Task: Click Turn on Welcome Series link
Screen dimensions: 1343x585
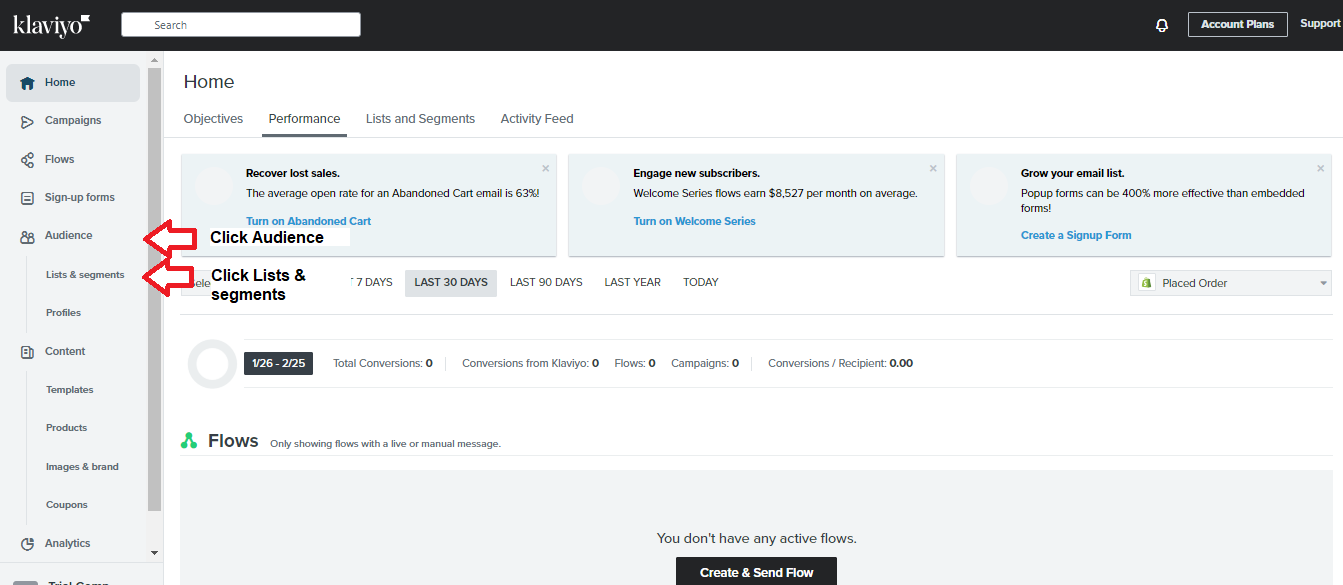Action: click(694, 221)
